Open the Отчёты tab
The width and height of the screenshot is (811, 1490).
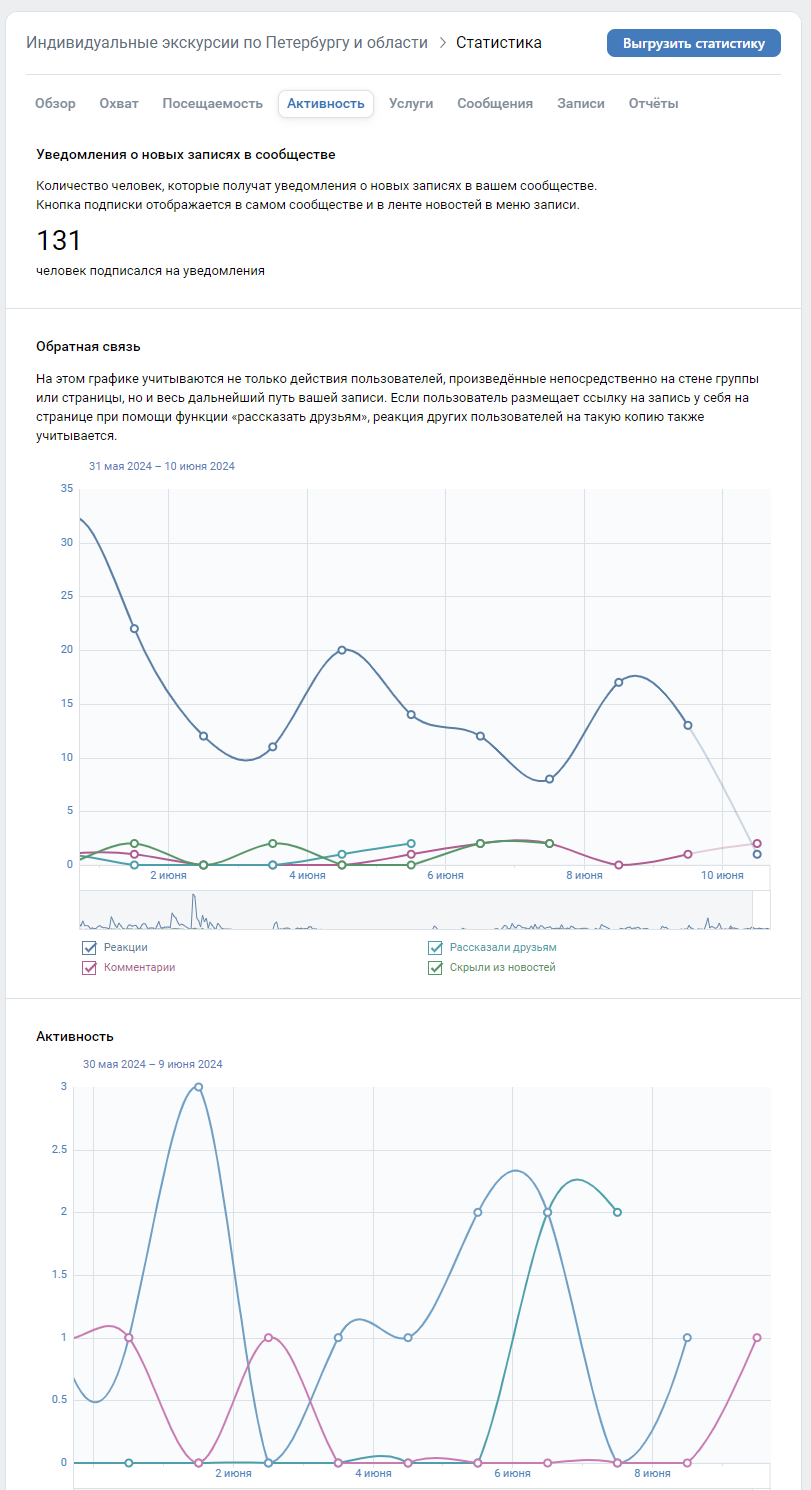tap(654, 104)
